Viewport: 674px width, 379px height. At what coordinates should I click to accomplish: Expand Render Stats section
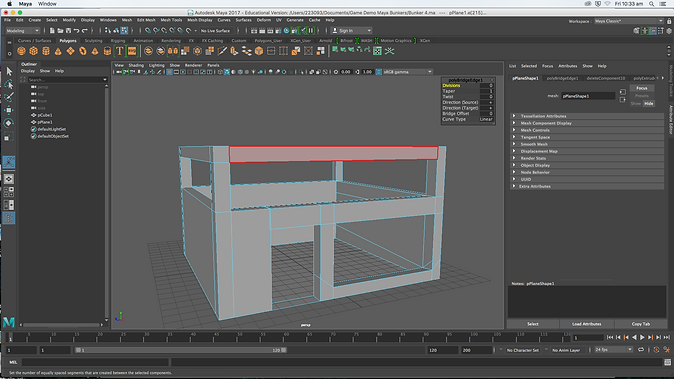587,158
